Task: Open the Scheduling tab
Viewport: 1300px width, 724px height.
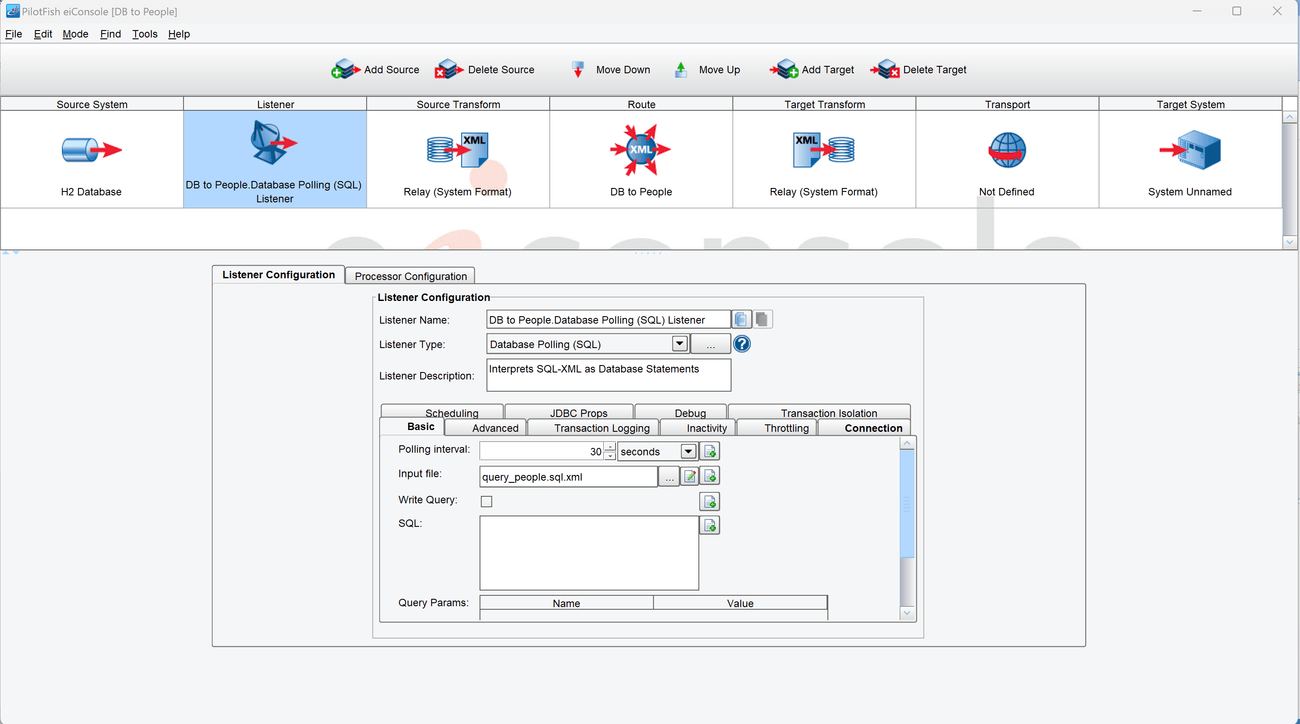Action: point(442,412)
